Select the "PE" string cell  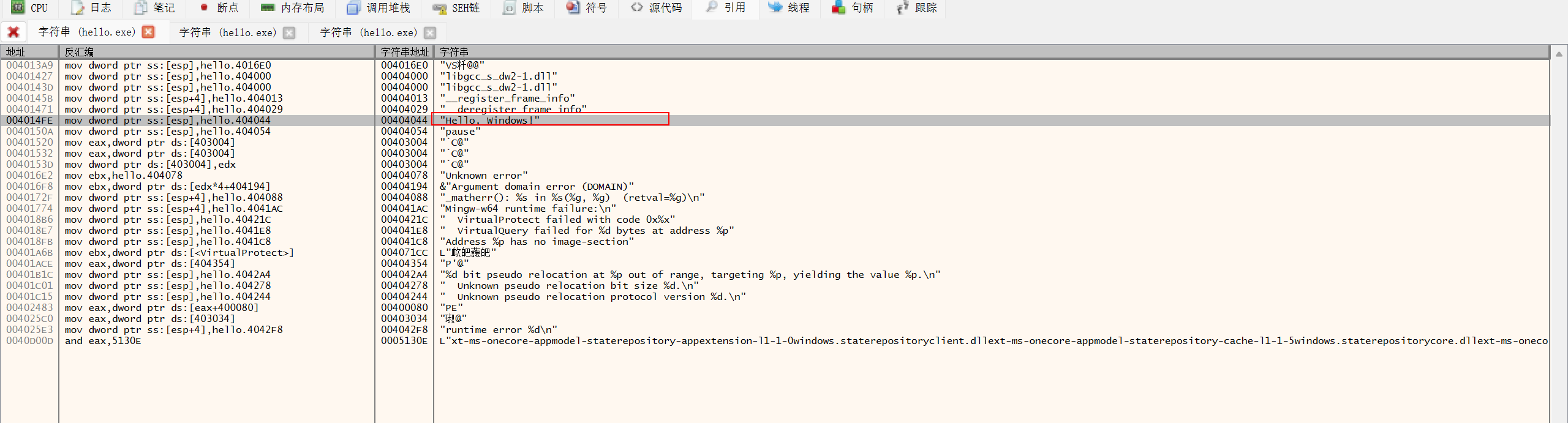pos(451,308)
